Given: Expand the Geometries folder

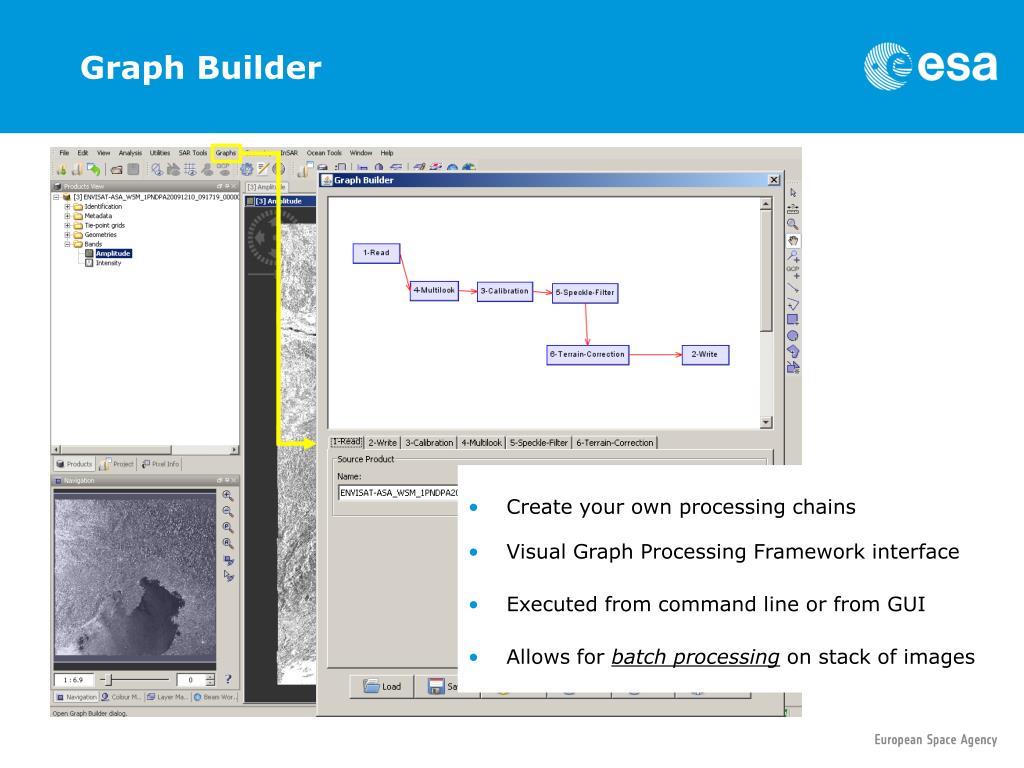Looking at the screenshot, I should click(x=67, y=234).
